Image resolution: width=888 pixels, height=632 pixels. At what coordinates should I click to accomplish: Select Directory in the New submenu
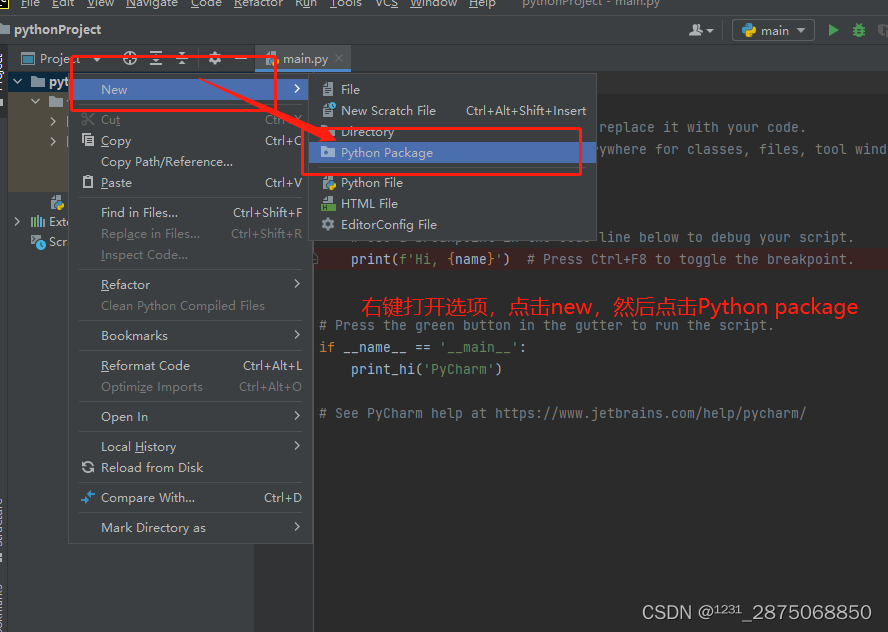452,131
